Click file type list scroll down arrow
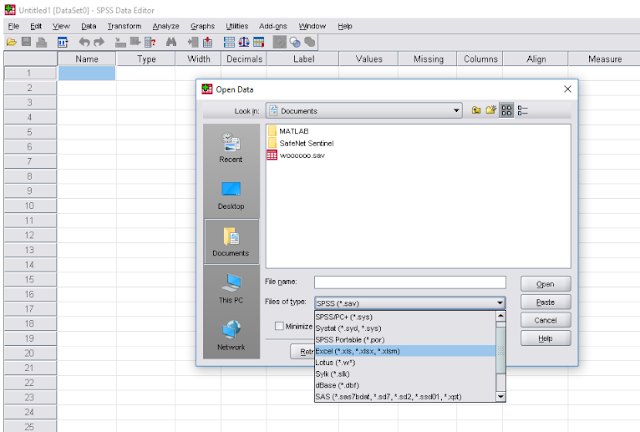This screenshot has width=640, height=432. (500, 396)
